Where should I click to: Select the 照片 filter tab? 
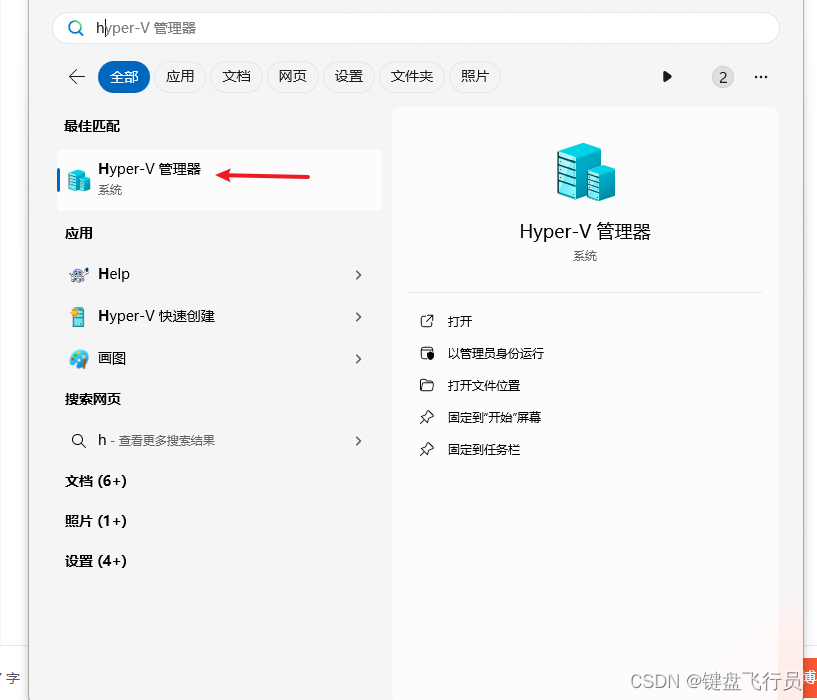tap(475, 77)
